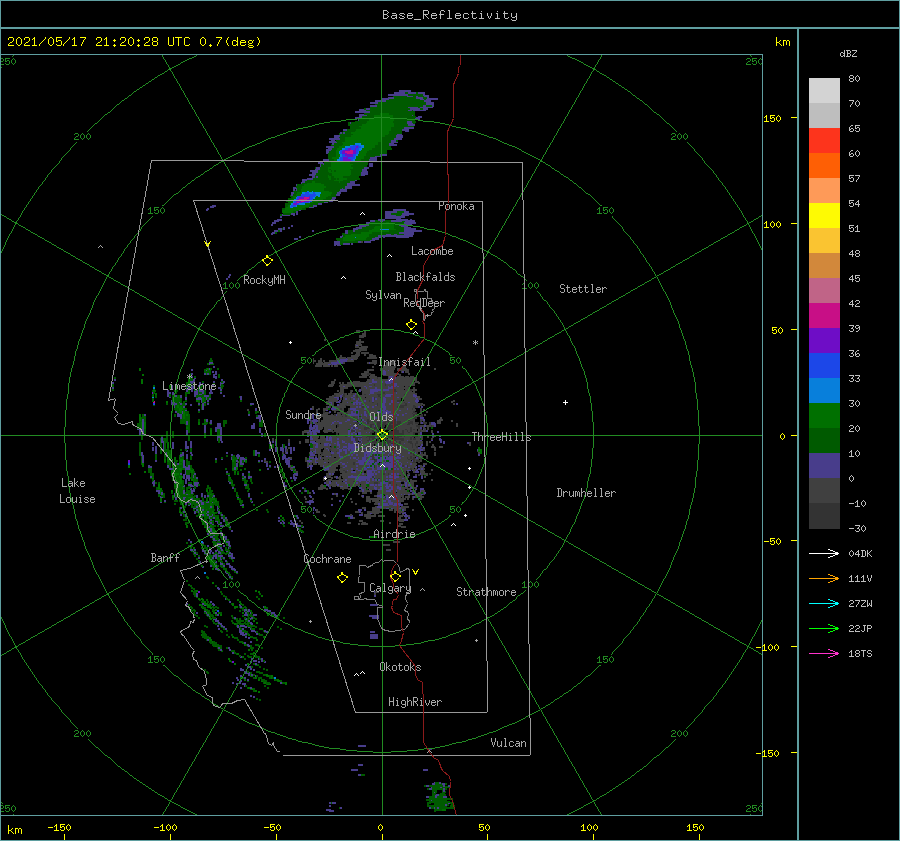
Task: Select the Okotoks label
Action: pyautogui.click(x=400, y=667)
